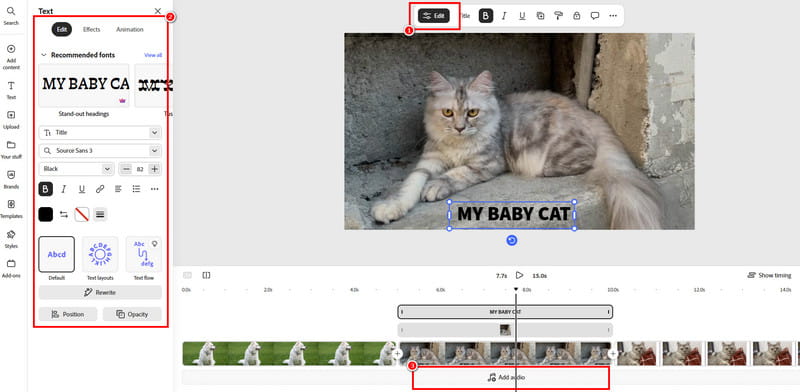
Task: Select the Default text layout
Action: pos(57,254)
